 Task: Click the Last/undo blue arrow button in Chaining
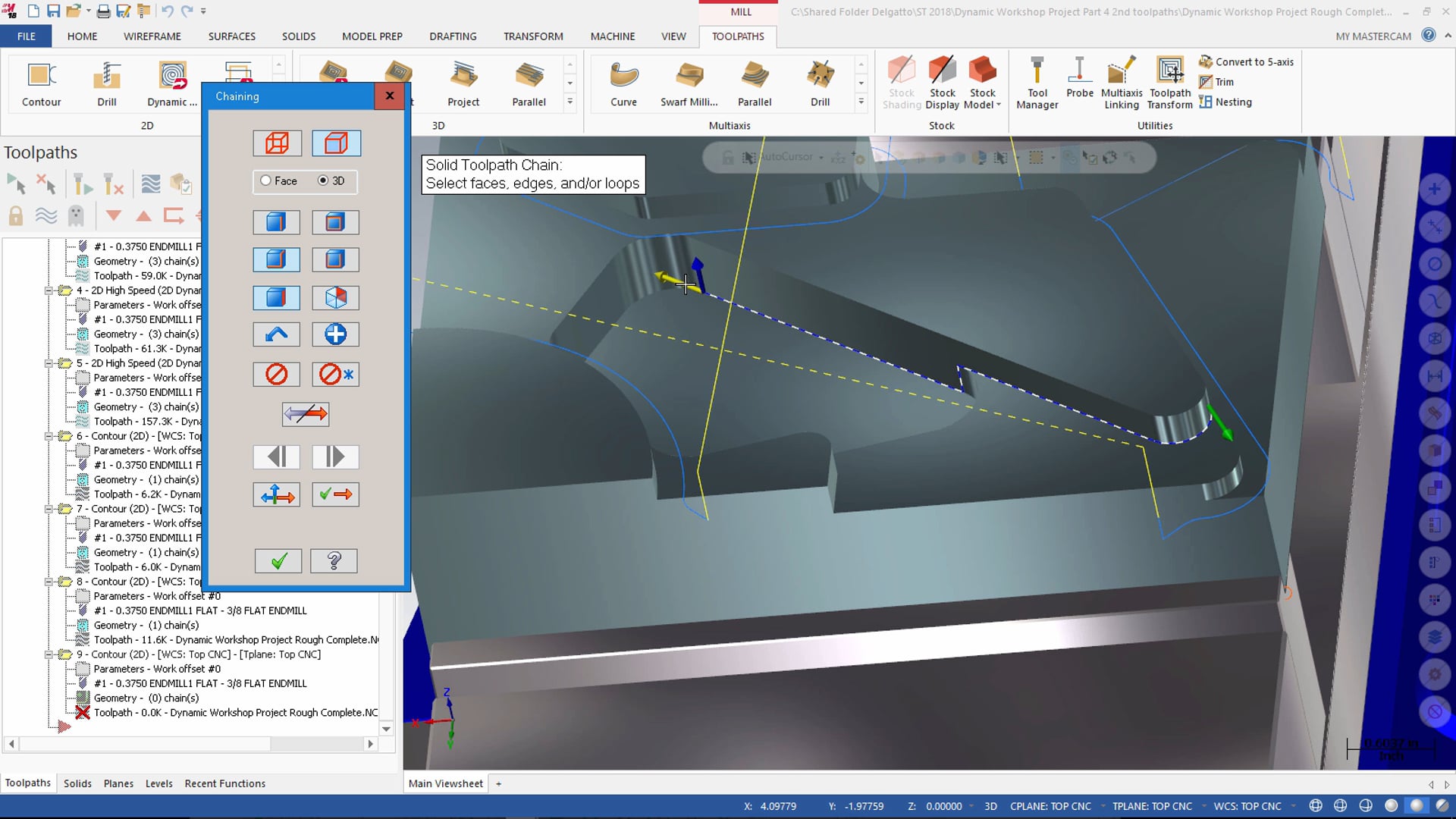276,334
